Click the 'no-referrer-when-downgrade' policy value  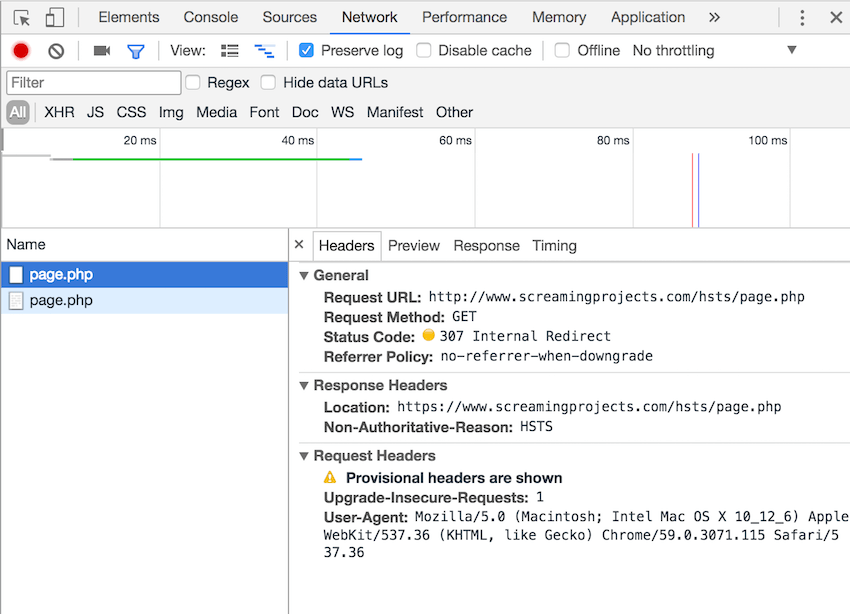tap(546, 356)
